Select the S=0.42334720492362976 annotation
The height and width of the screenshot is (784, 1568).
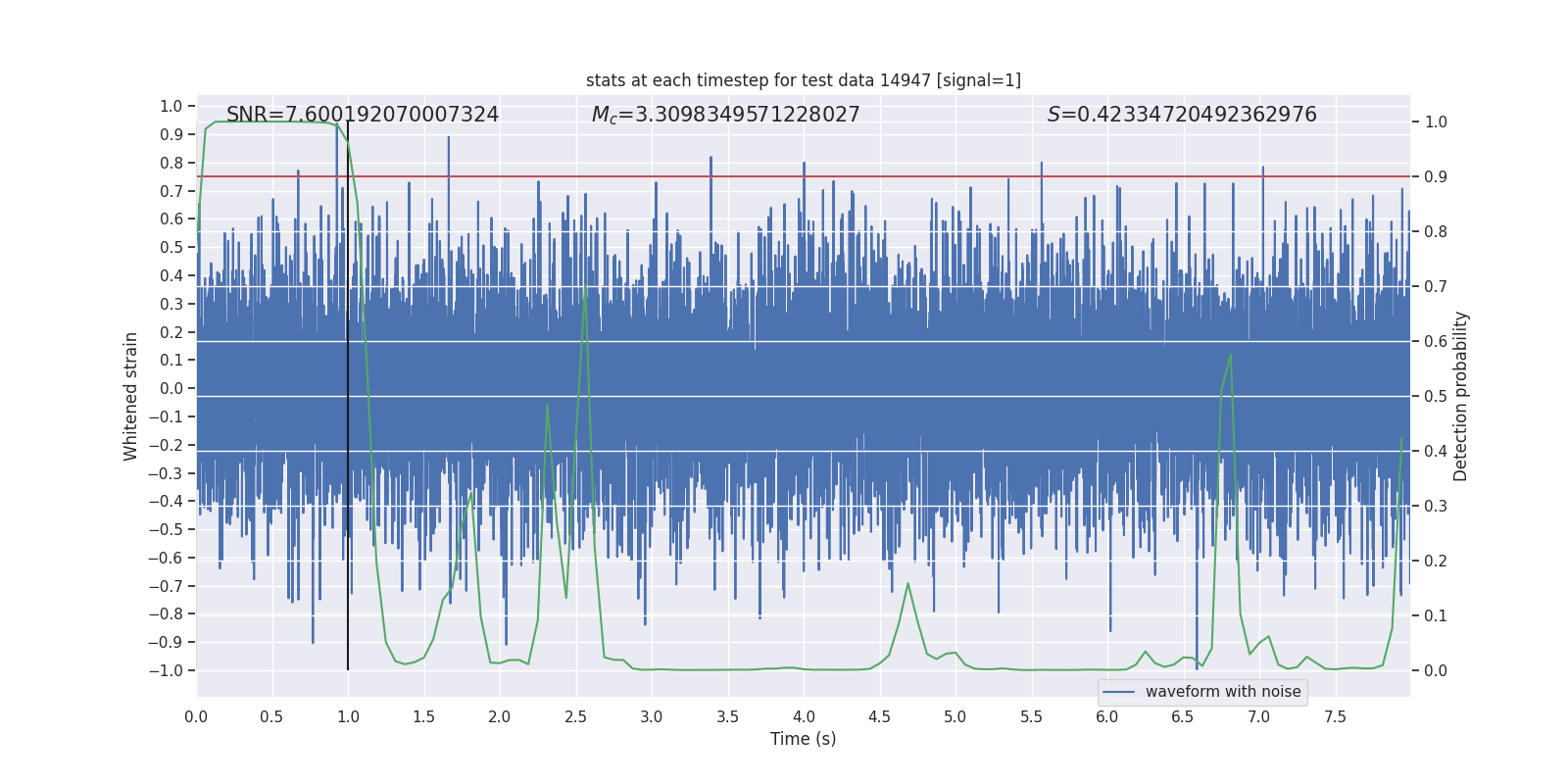pos(1182,115)
